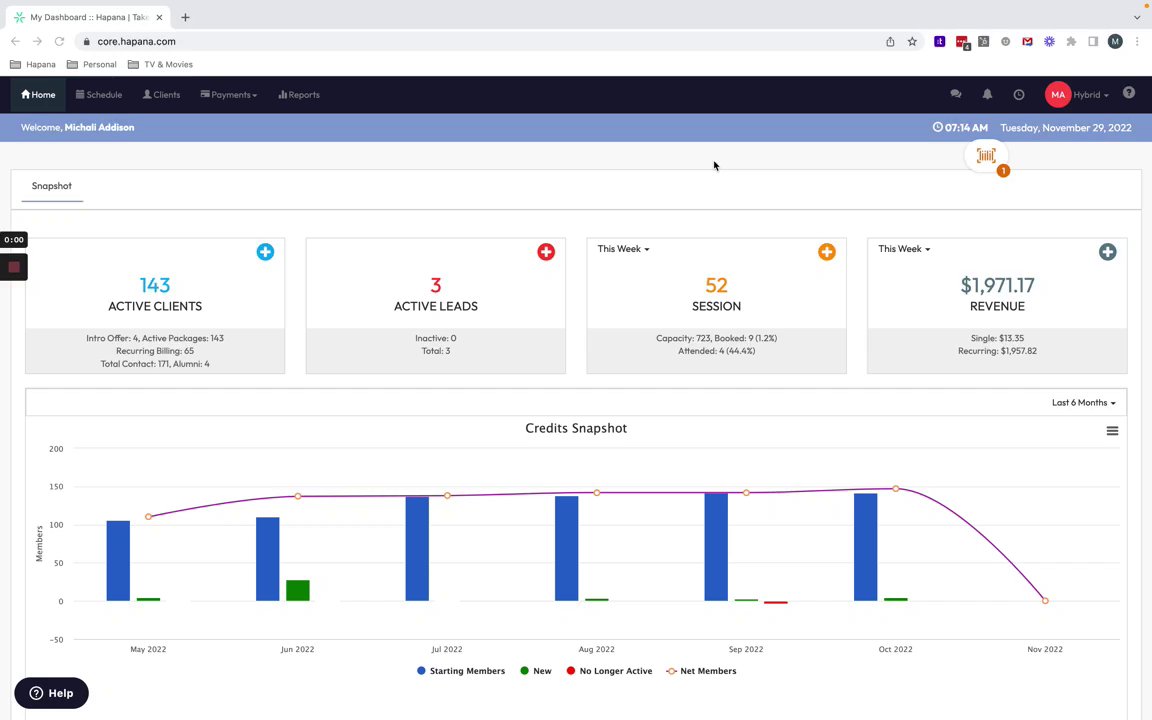
Task: Toggle Starting Members series in chart legend
Action: (461, 671)
